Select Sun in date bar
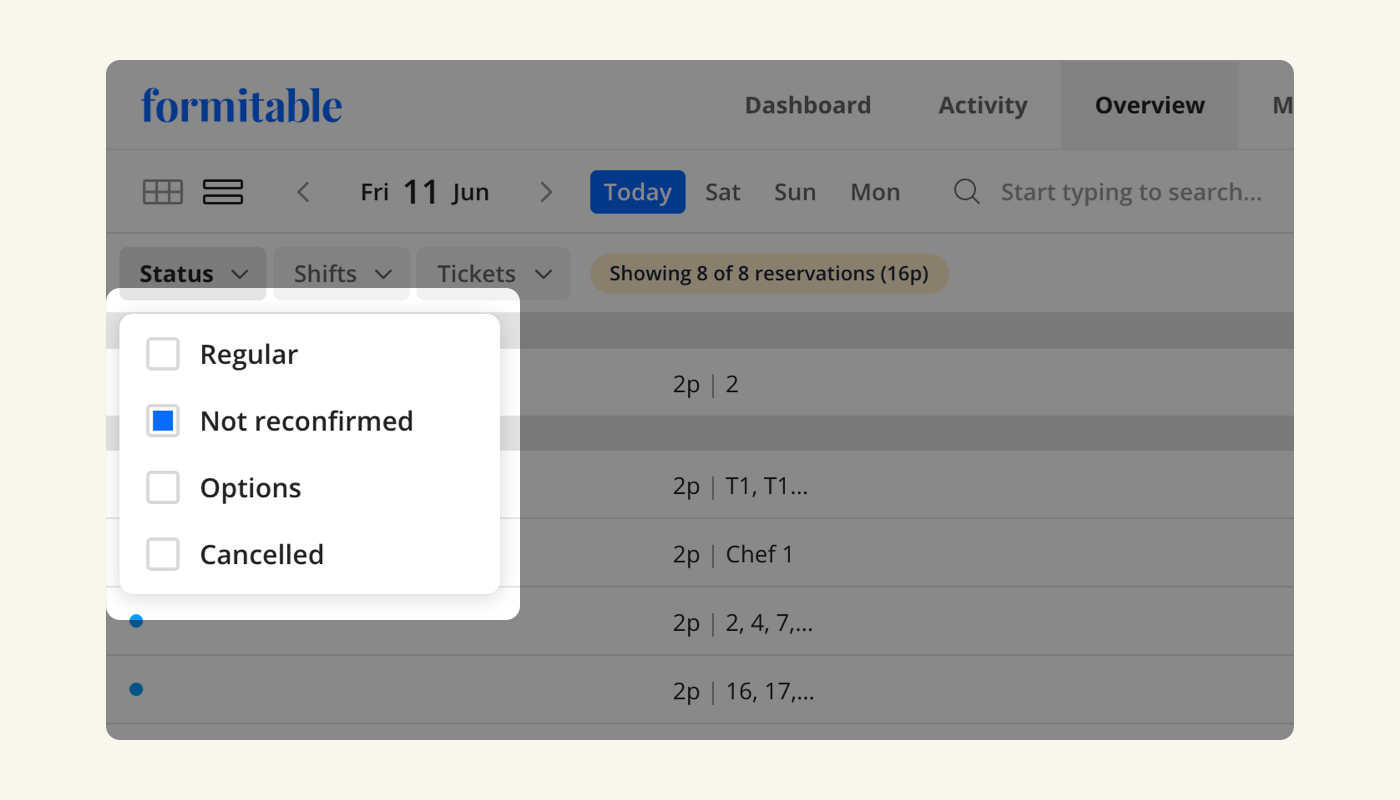The image size is (1400, 800). [795, 192]
